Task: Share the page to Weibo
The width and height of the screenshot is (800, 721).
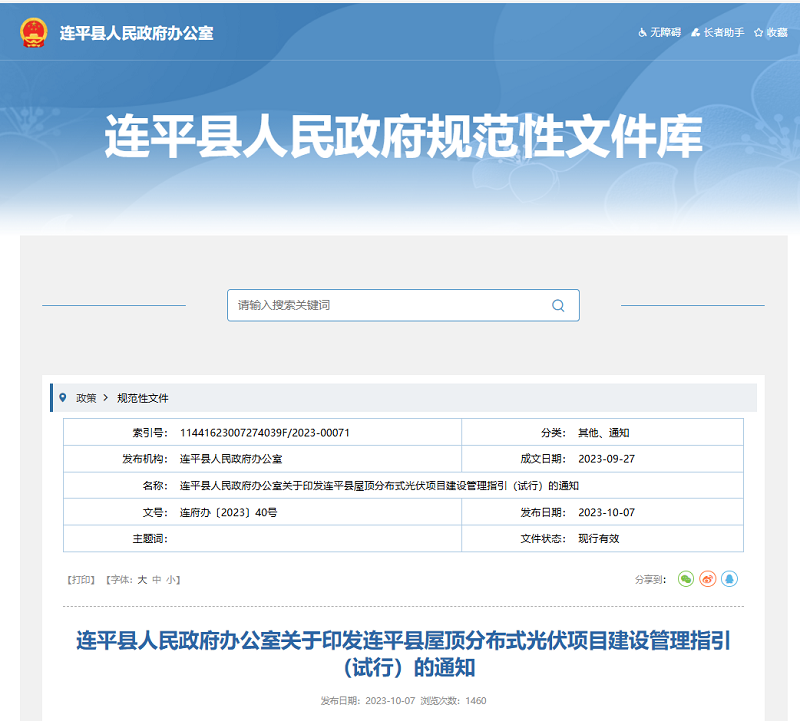Action: point(708,579)
